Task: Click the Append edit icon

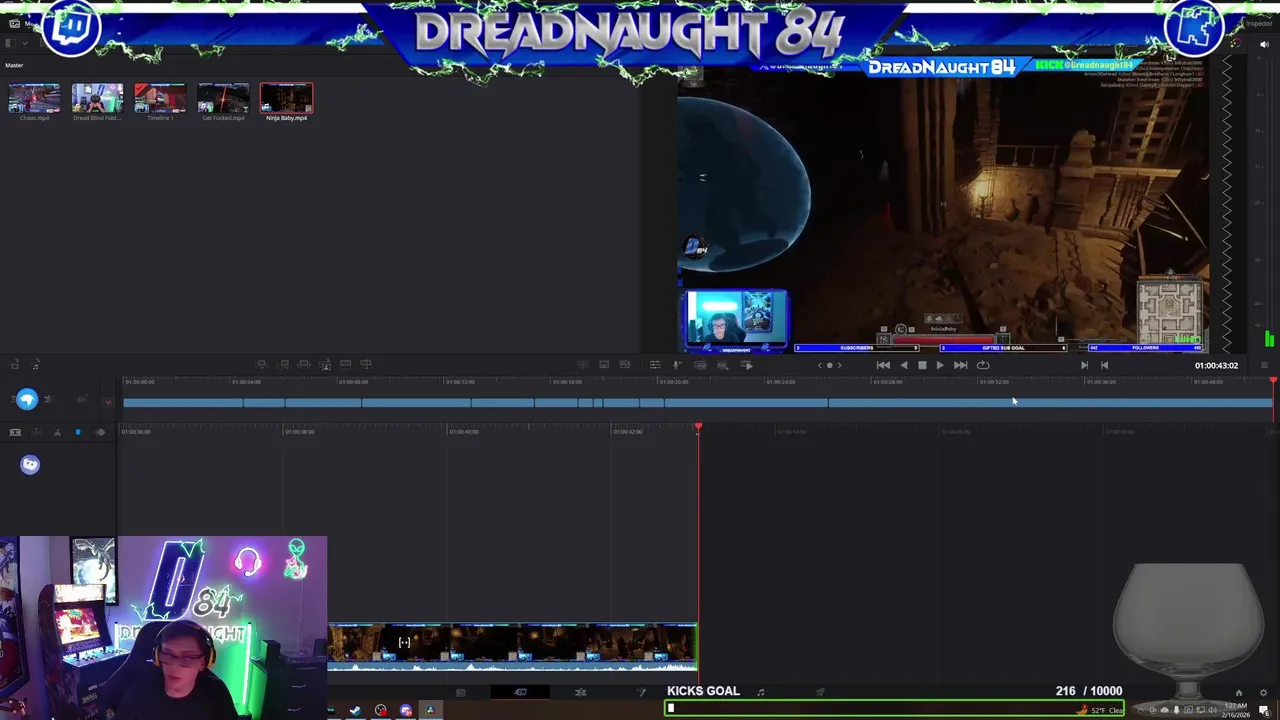Action: coord(283,364)
